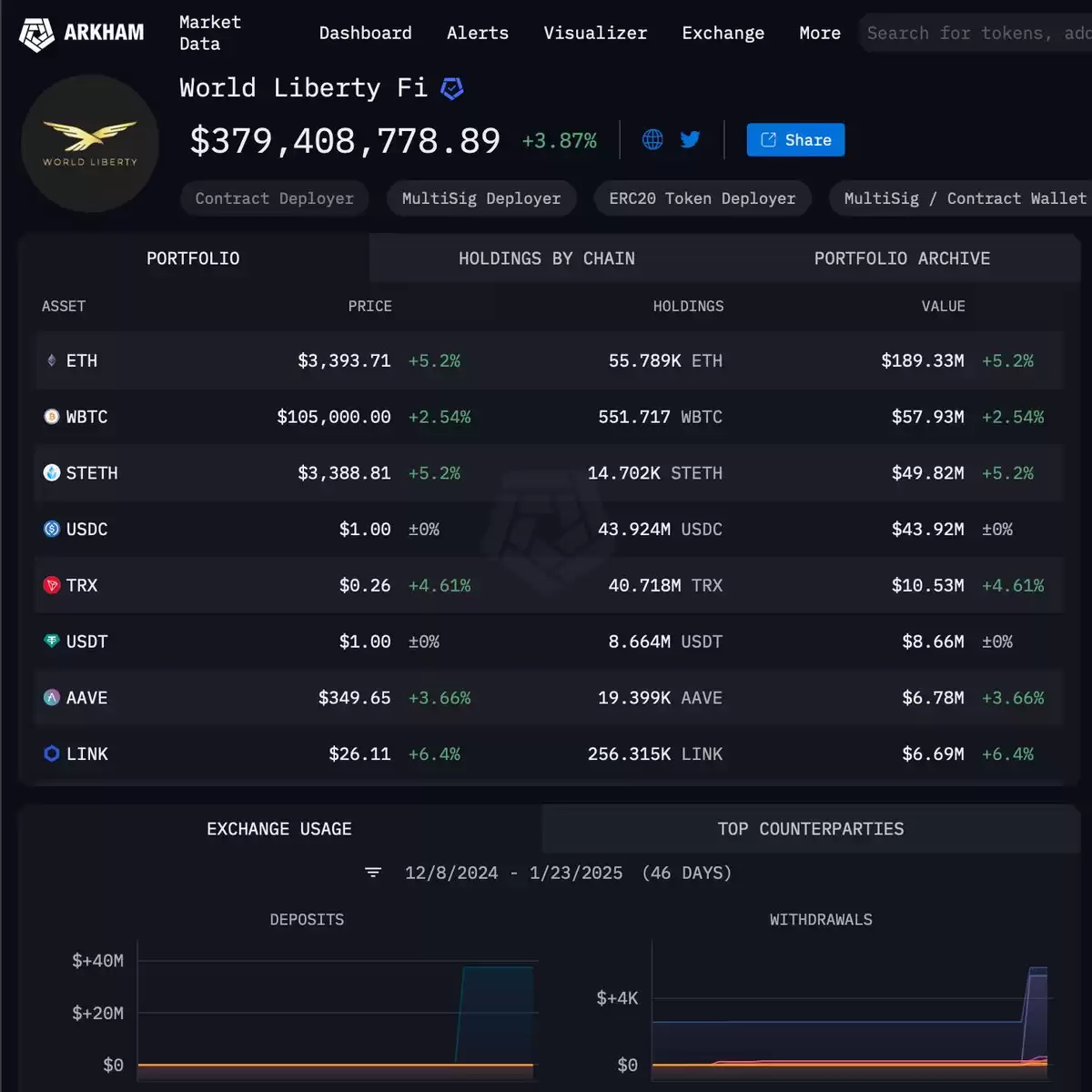Go to the Exchange page
Image resolution: width=1092 pixels, height=1092 pixels.
point(723,33)
